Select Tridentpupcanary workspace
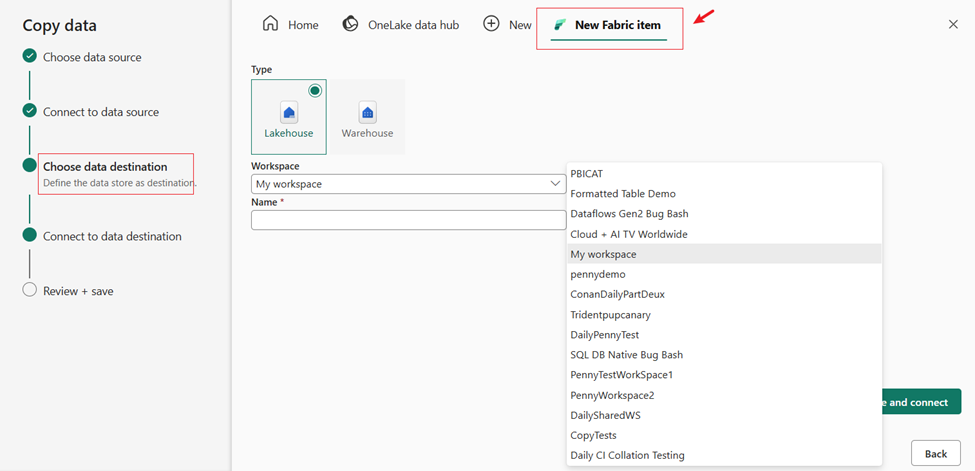The height and width of the screenshot is (471, 975). (724, 314)
